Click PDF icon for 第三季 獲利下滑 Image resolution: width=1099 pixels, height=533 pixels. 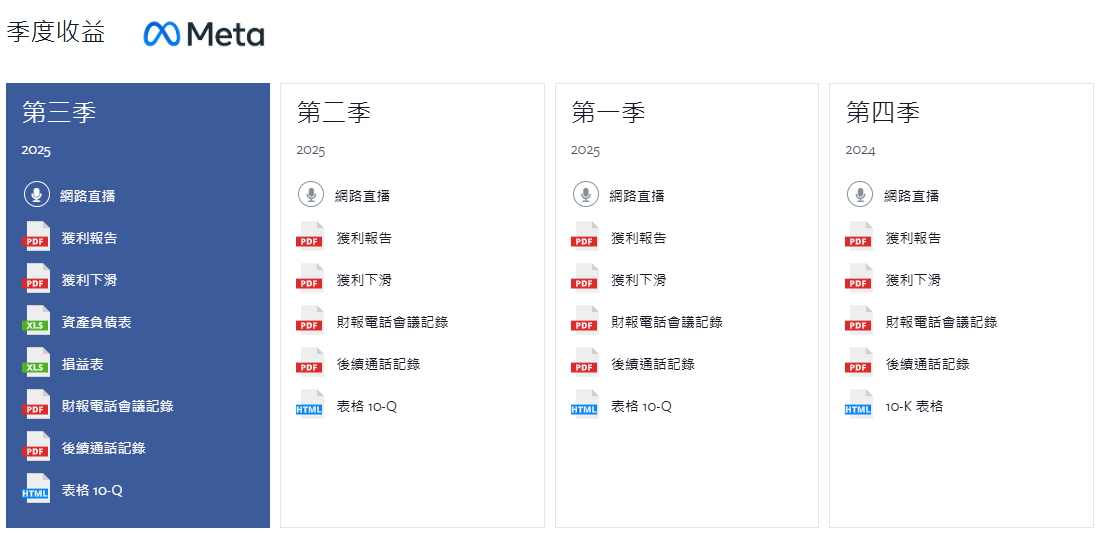pyautogui.click(x=36, y=278)
